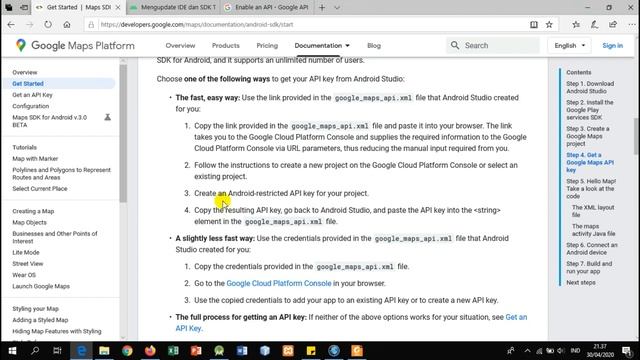The height and width of the screenshot is (360, 640).
Task: Click the browser forward arrow
Action: coord(30,24)
